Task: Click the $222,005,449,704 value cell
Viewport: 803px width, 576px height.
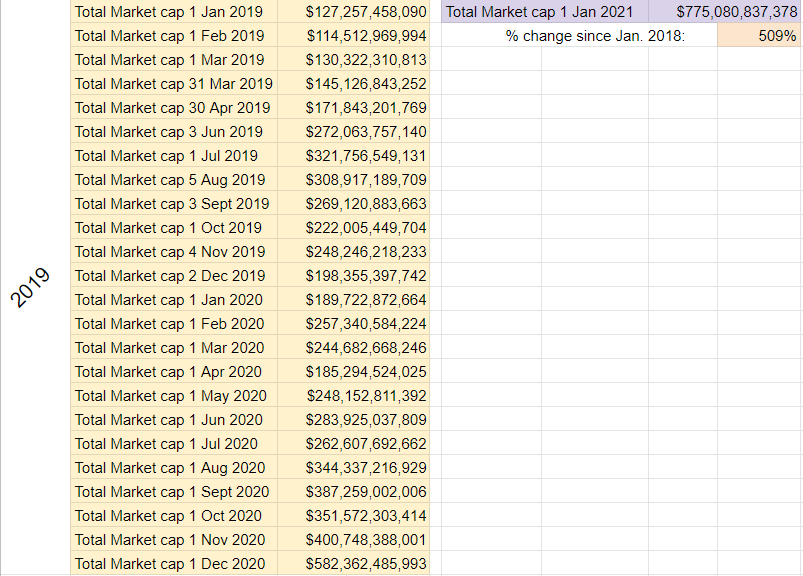Action: (x=353, y=227)
